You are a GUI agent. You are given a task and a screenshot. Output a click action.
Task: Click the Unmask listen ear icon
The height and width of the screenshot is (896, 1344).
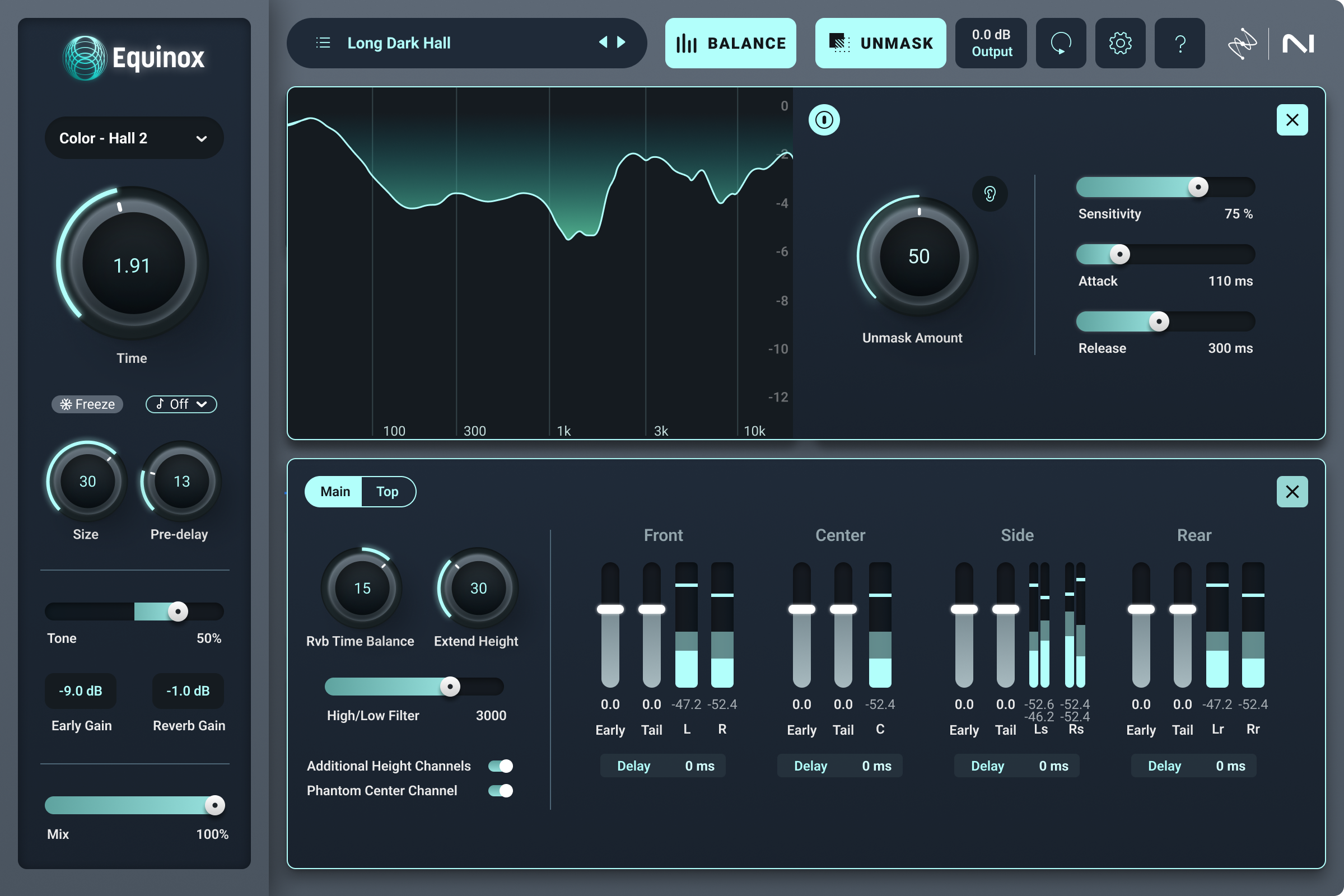(x=990, y=194)
